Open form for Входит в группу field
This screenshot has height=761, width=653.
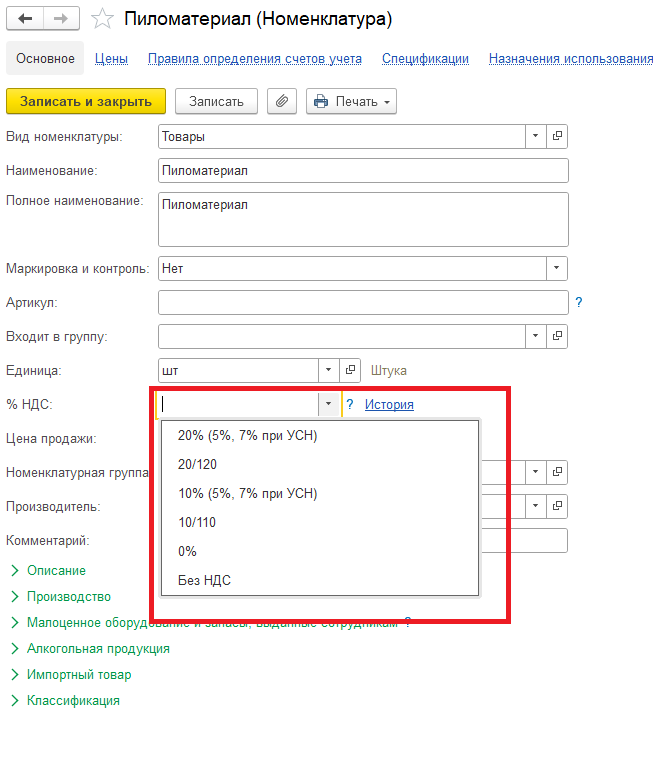[558, 336]
